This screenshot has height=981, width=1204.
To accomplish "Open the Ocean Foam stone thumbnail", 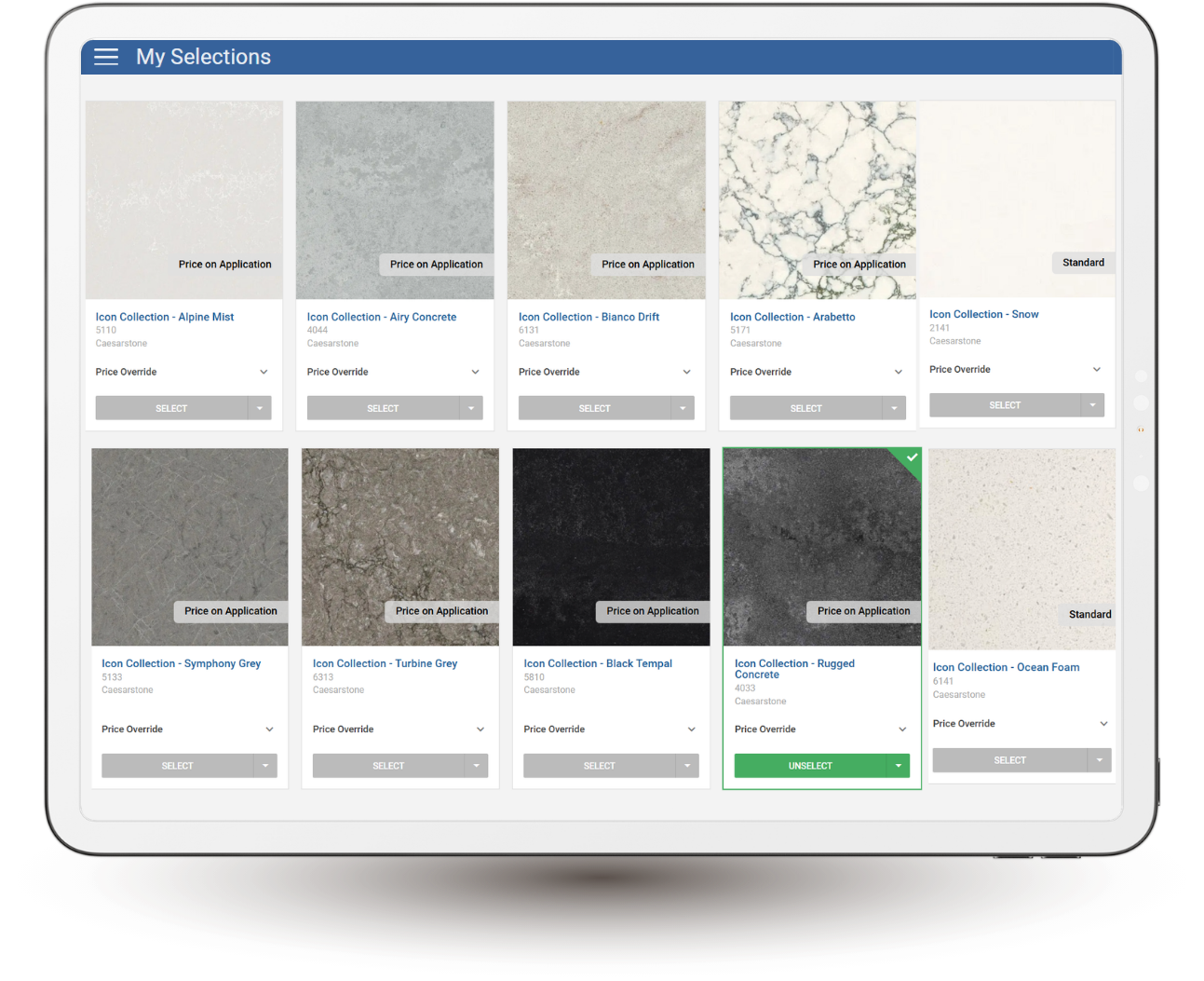I will pos(1022,549).
